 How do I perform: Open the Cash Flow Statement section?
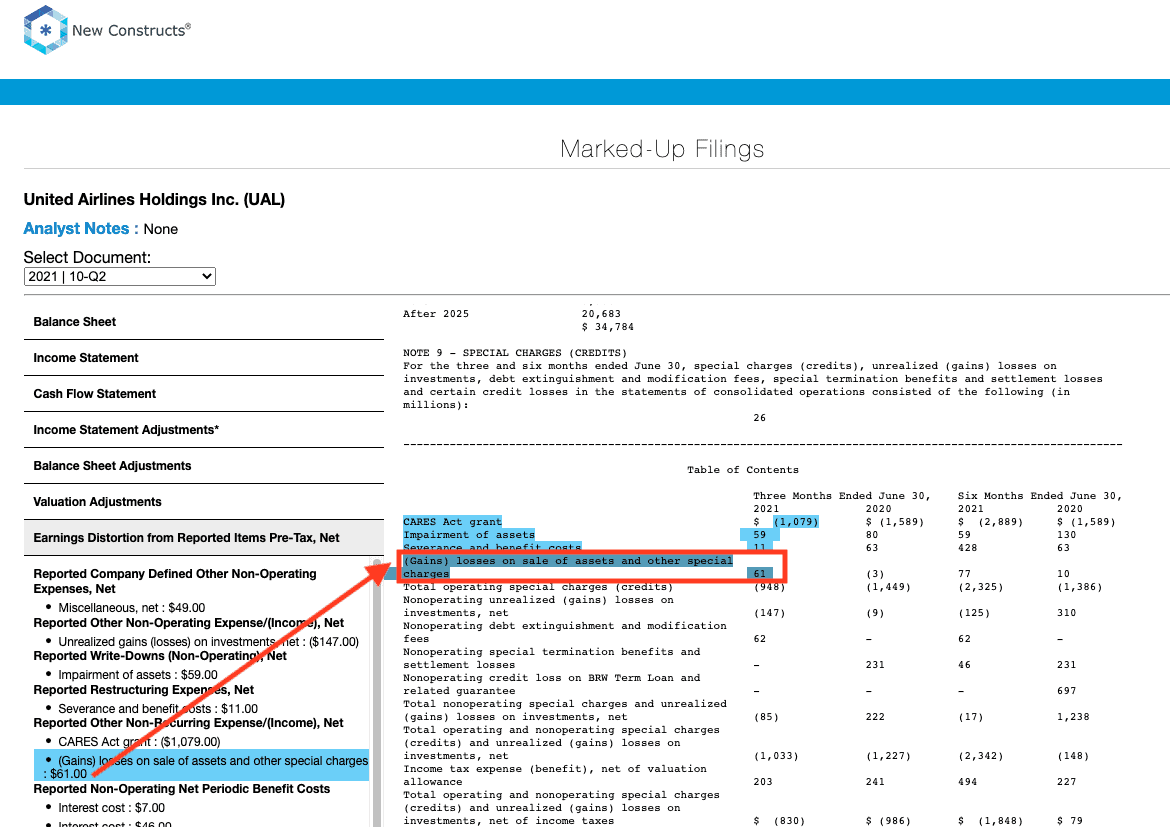coord(204,393)
